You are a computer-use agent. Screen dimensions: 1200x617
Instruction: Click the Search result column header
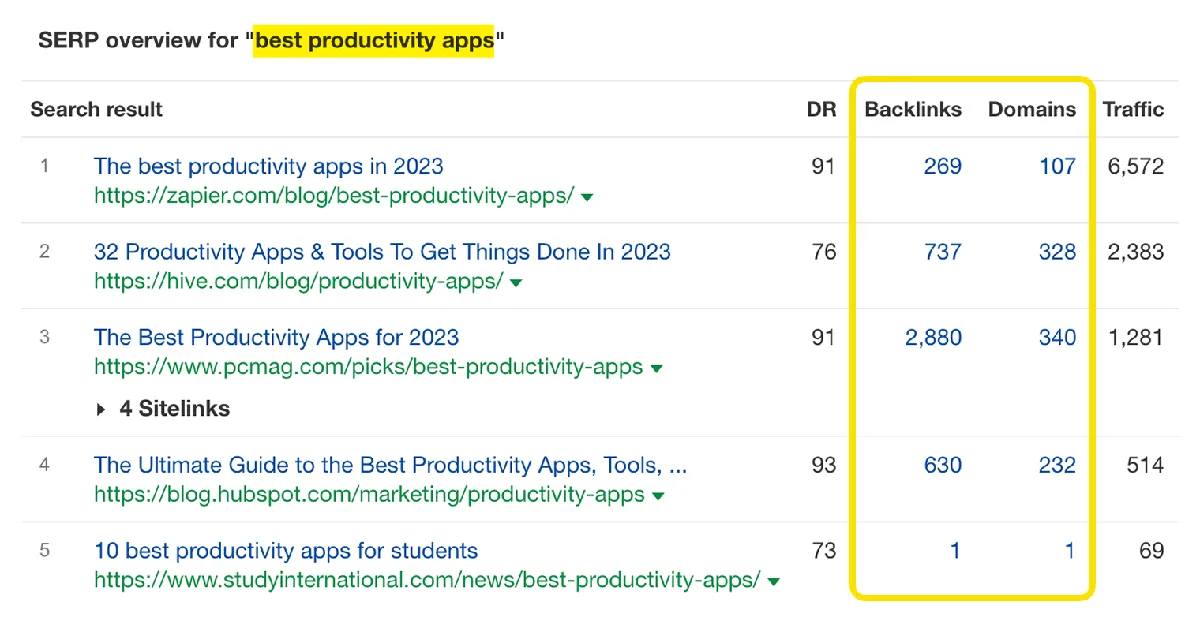point(97,109)
